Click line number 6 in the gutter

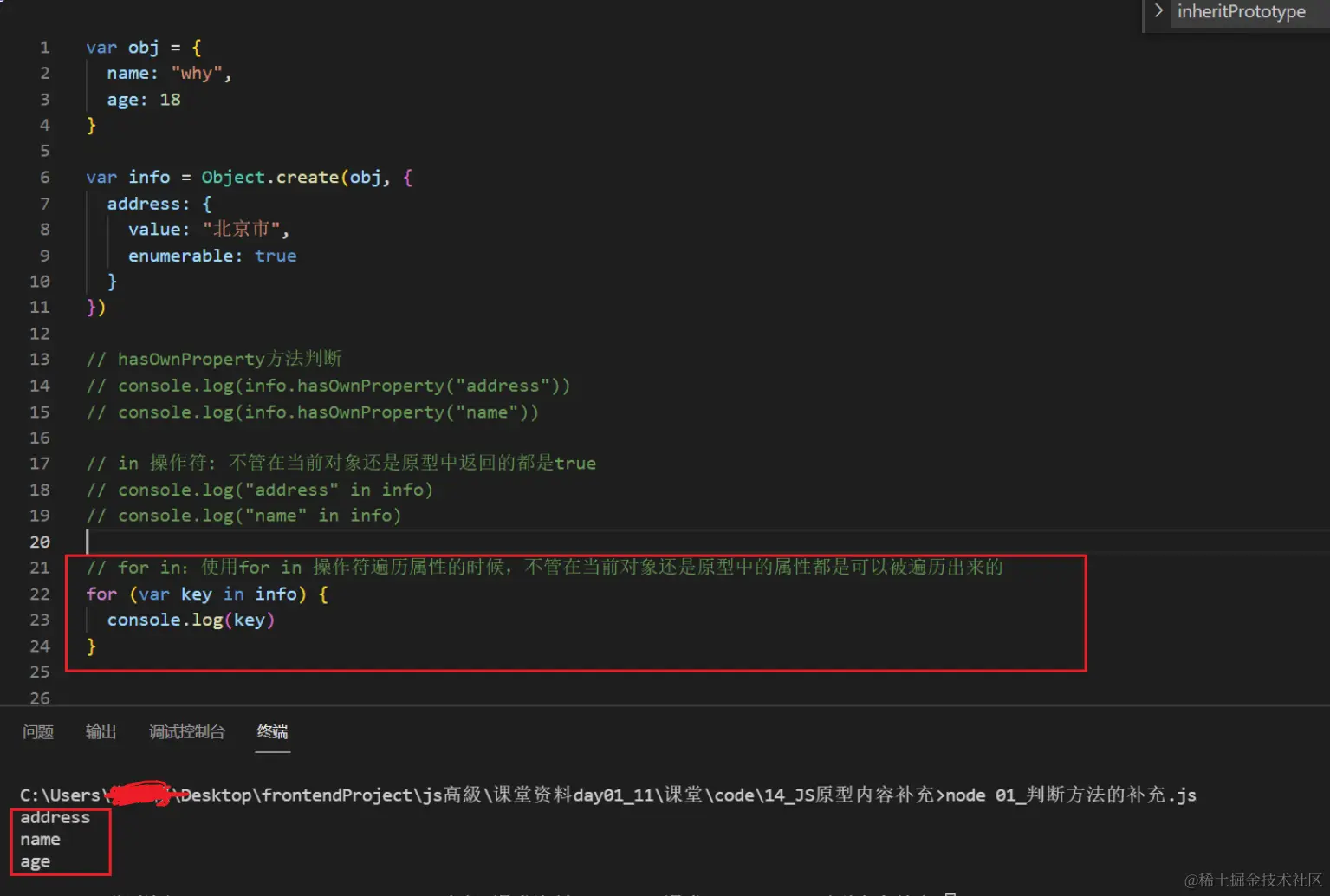tap(44, 177)
